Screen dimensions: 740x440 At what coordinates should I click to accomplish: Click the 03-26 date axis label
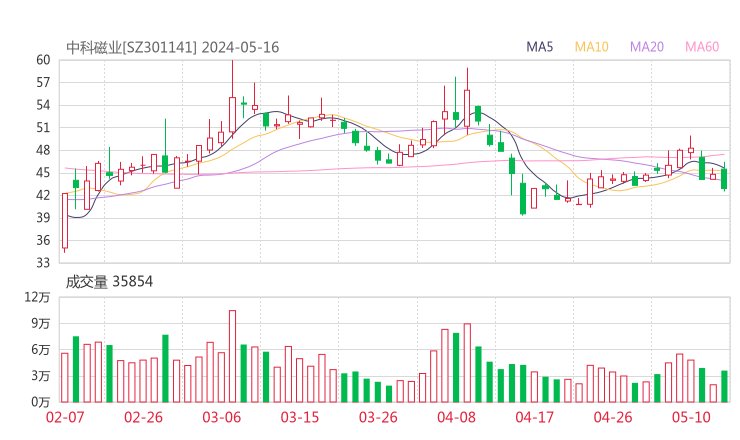click(x=378, y=417)
